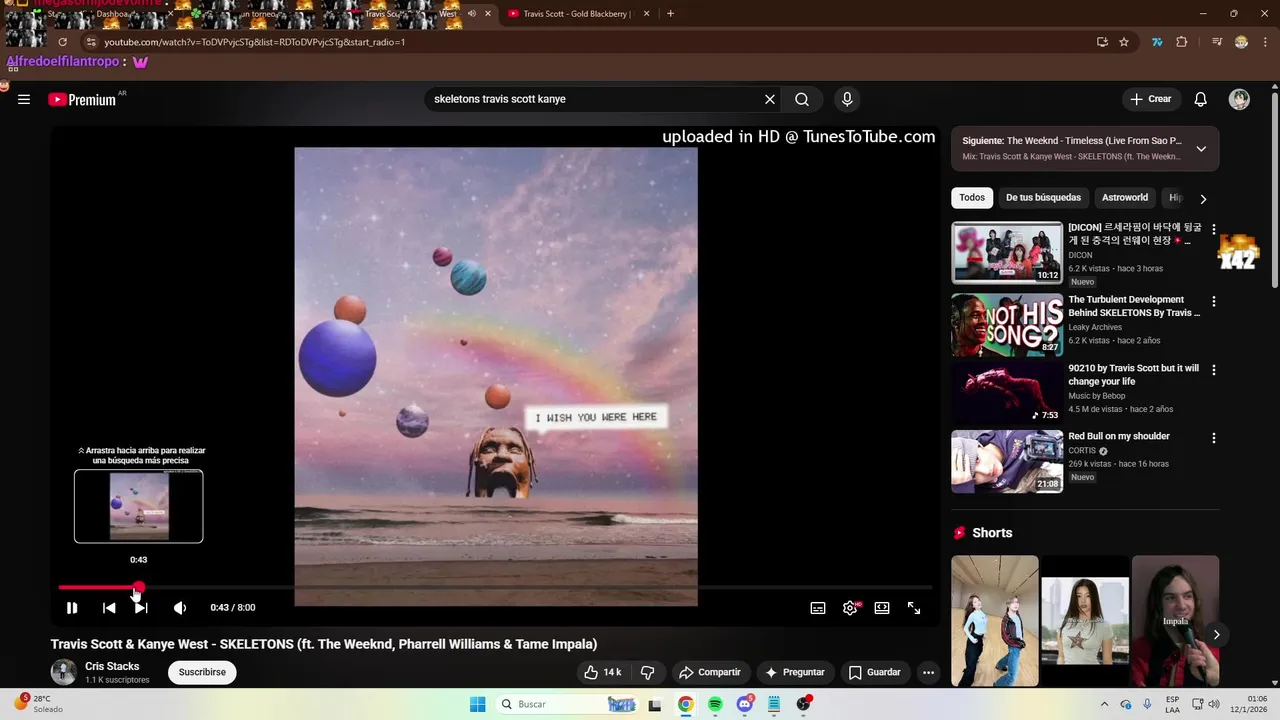
Task: Expand the Siguiente playlist panel
Action: 1201,149
